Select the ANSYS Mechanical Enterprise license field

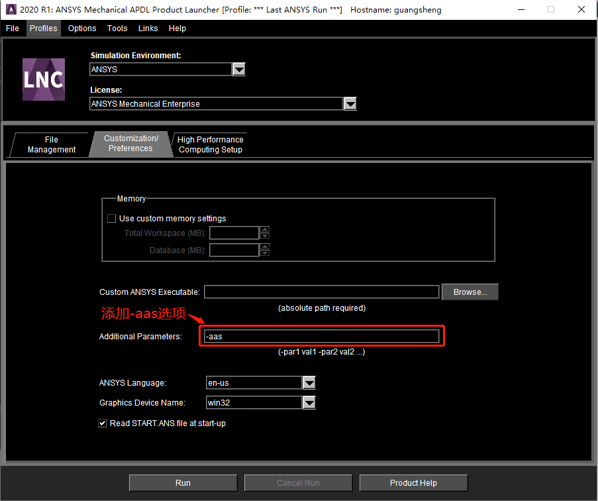[216, 104]
